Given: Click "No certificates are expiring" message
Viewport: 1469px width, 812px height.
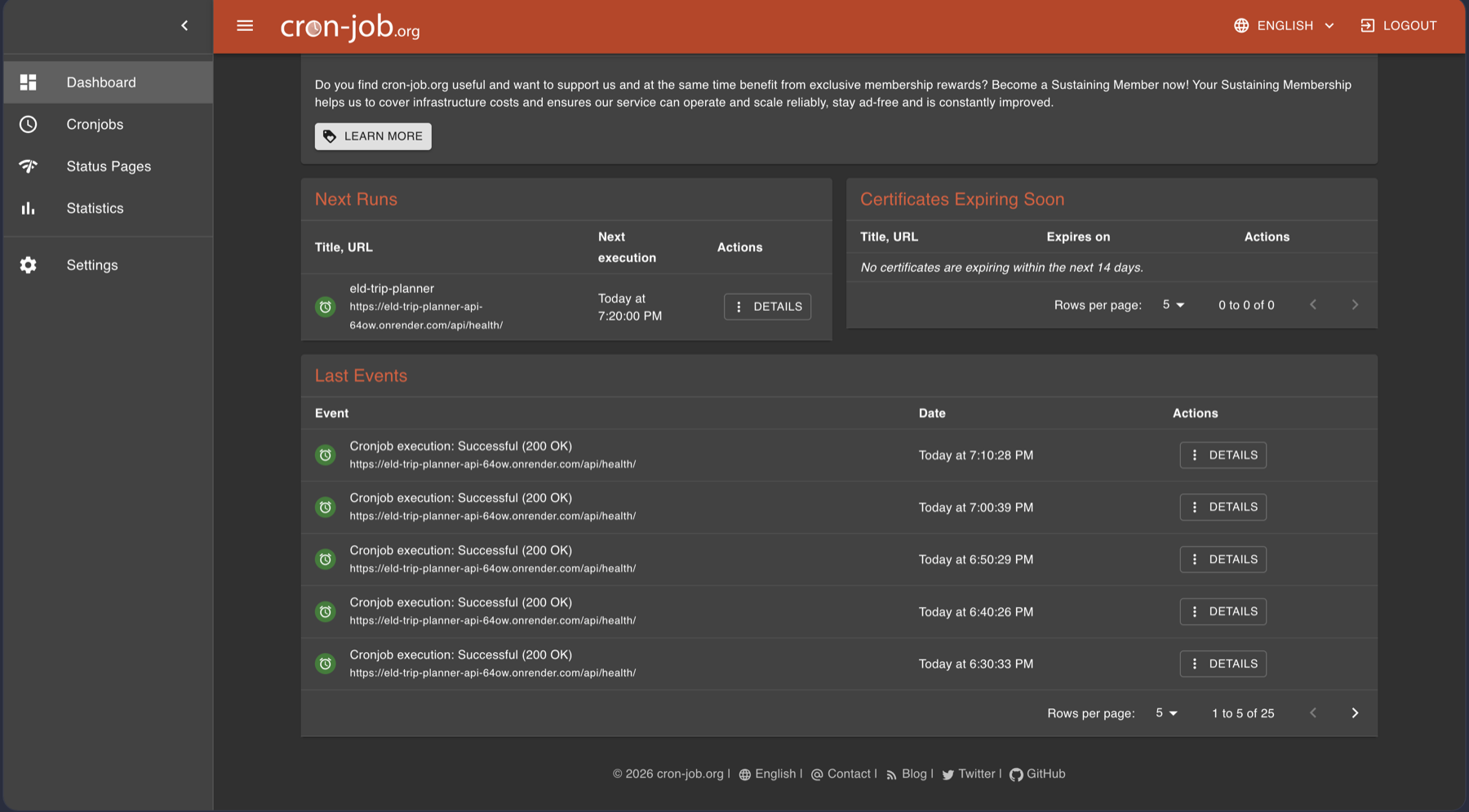Looking at the screenshot, I should point(1001,267).
